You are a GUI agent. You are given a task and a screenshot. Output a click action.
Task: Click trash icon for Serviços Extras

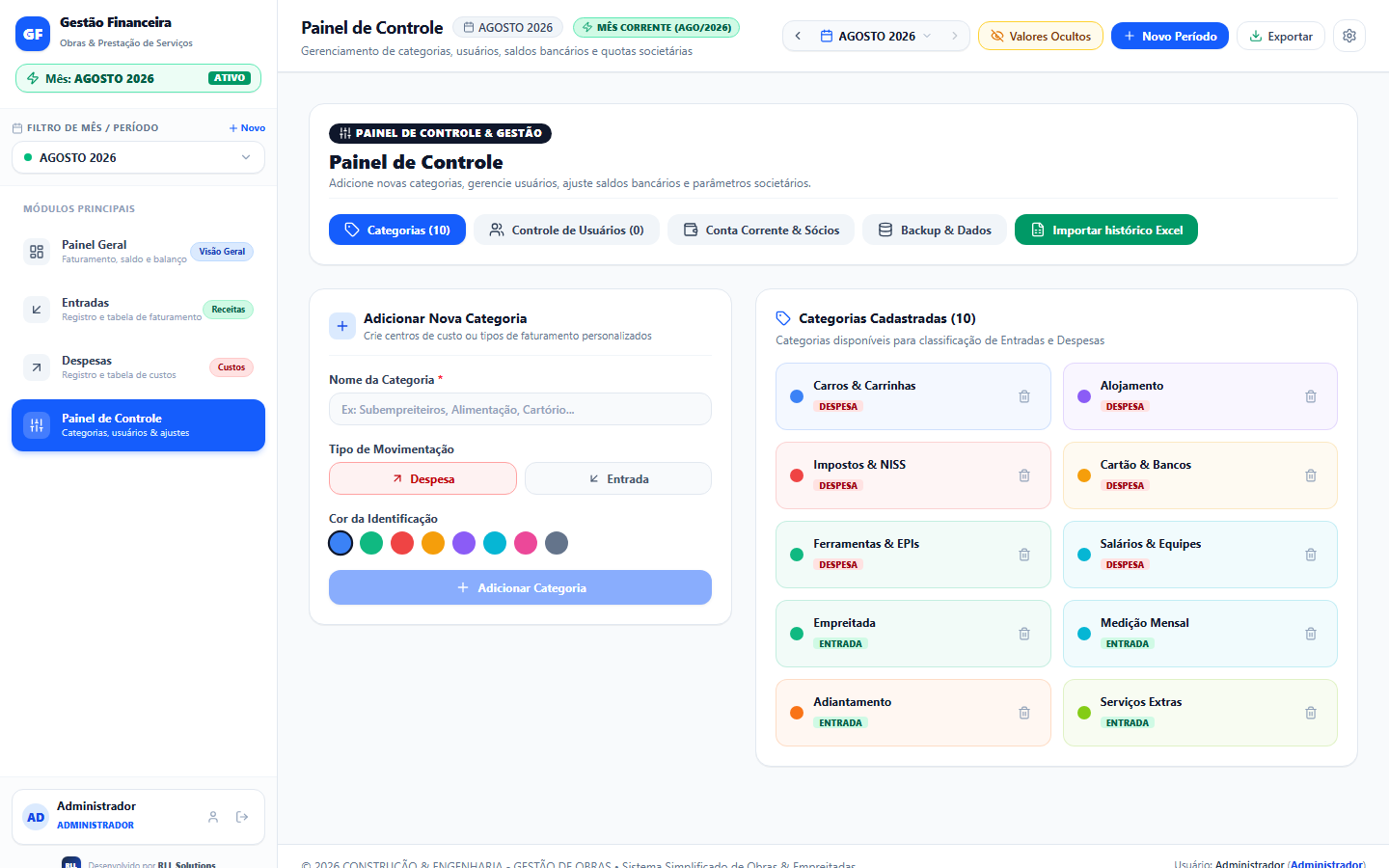[x=1311, y=713]
